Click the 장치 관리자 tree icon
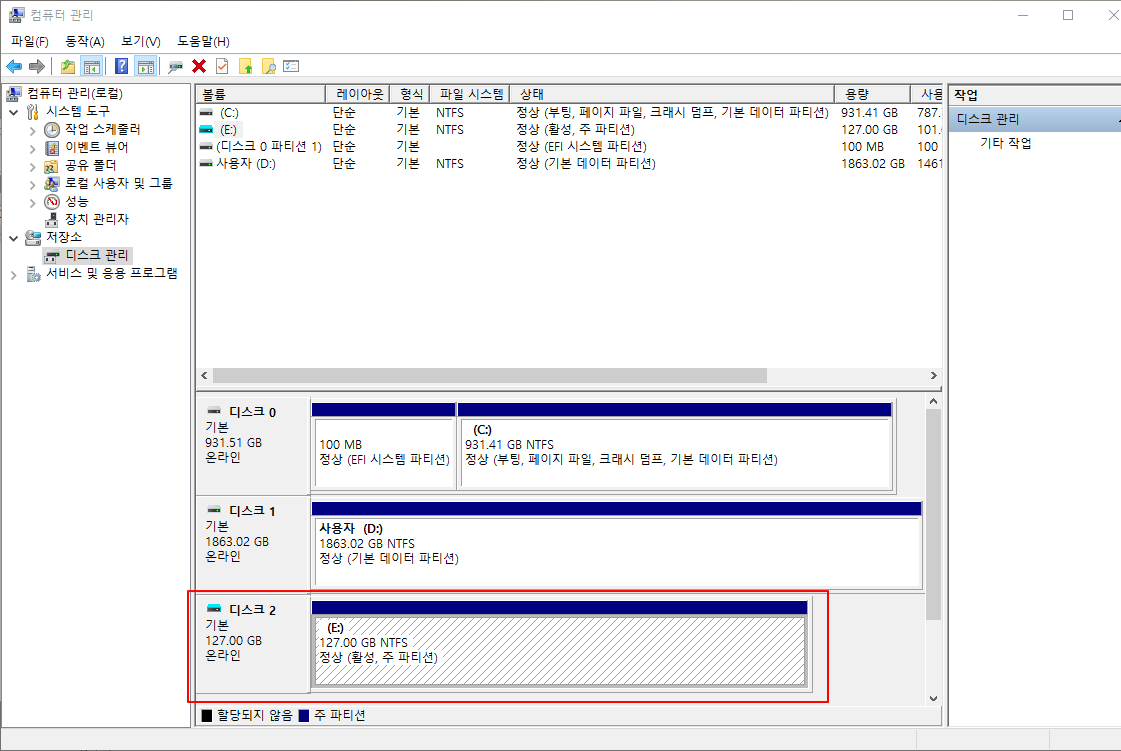Viewport: 1121px width, 751px height. point(51,220)
